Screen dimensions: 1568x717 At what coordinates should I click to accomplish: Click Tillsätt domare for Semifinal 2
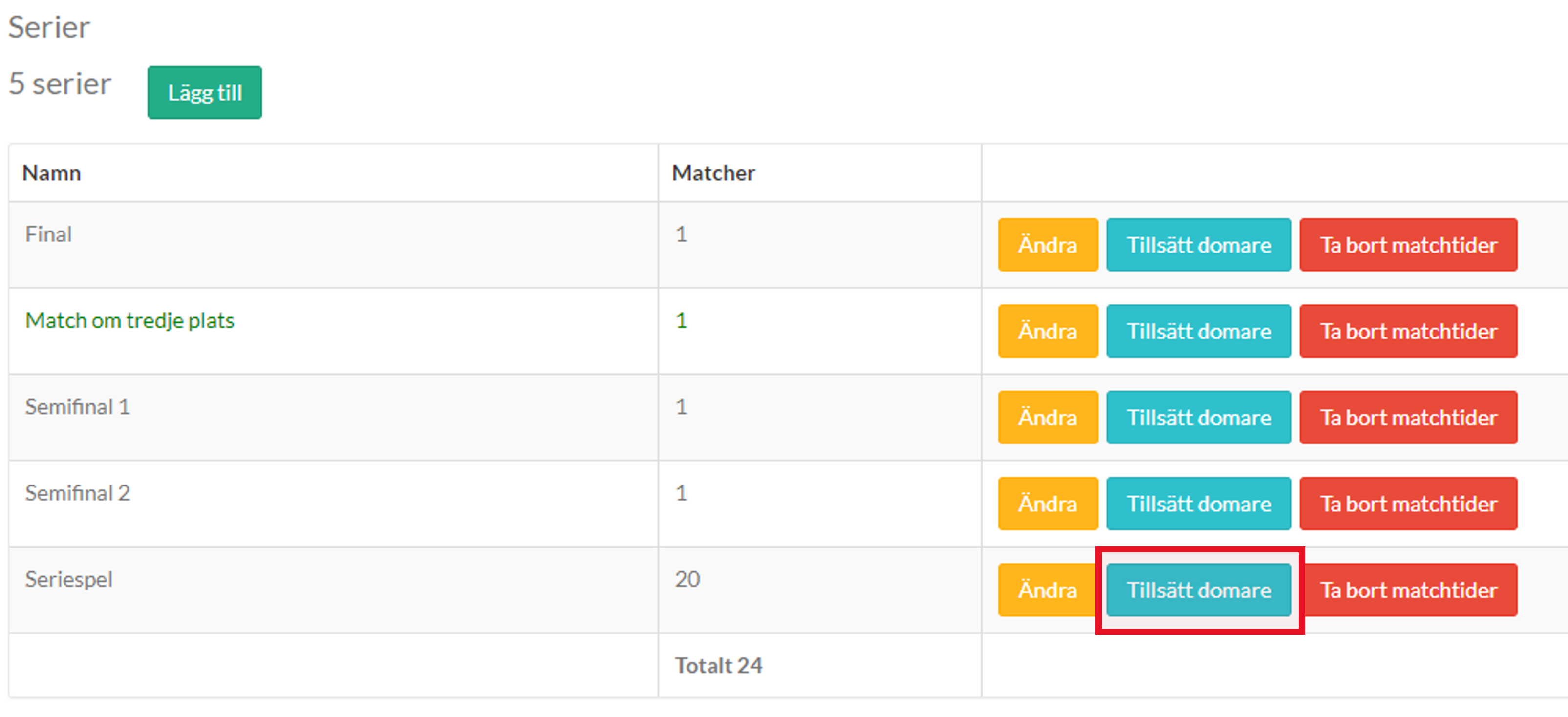tap(1198, 504)
